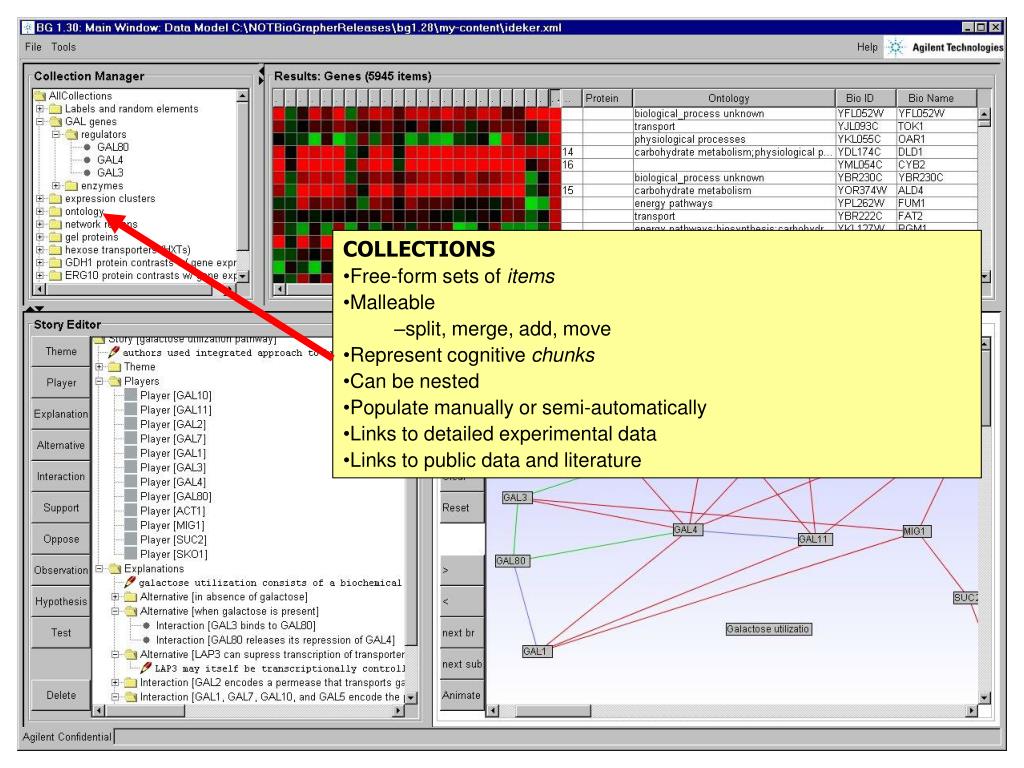Screen dimensions: 1024x768
Task: Collapse the GAL genes tree node
Action: [x=40, y=122]
